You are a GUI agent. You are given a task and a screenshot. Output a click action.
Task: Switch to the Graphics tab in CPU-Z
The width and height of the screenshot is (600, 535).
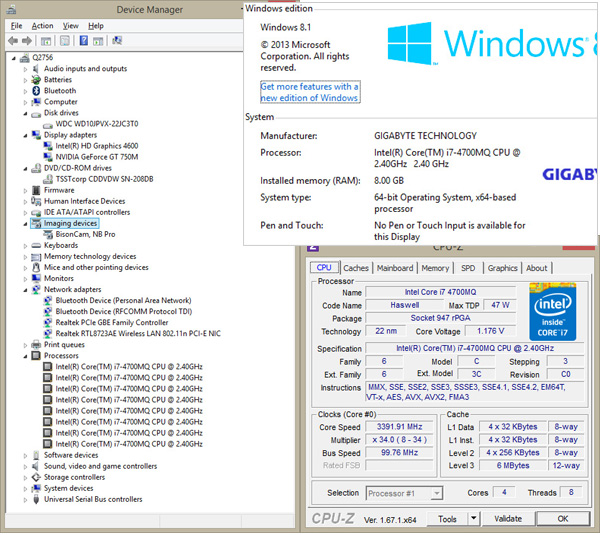pyautogui.click(x=502, y=268)
